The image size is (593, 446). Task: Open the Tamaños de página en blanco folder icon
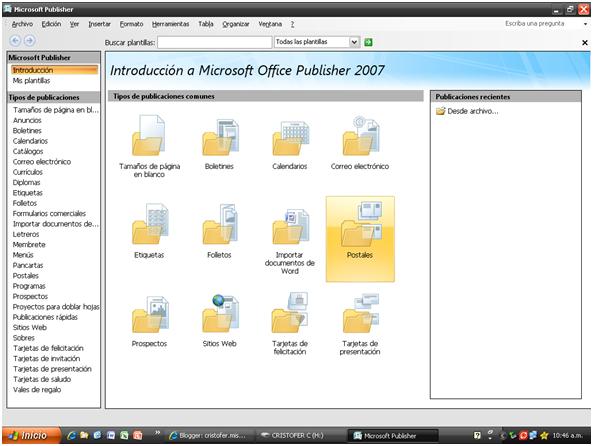(x=149, y=135)
